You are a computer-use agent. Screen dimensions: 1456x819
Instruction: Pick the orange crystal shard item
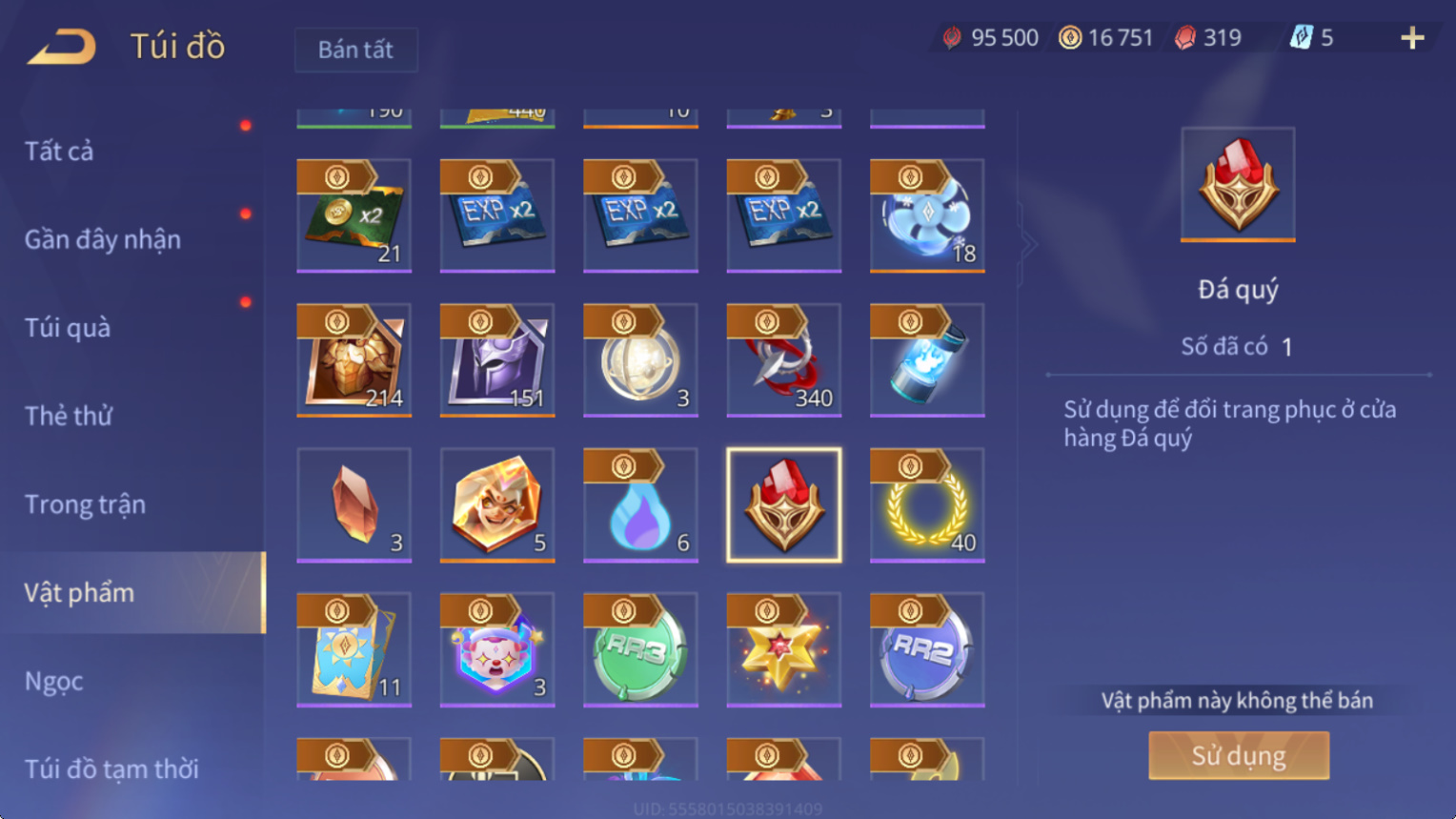pyautogui.click(x=354, y=505)
